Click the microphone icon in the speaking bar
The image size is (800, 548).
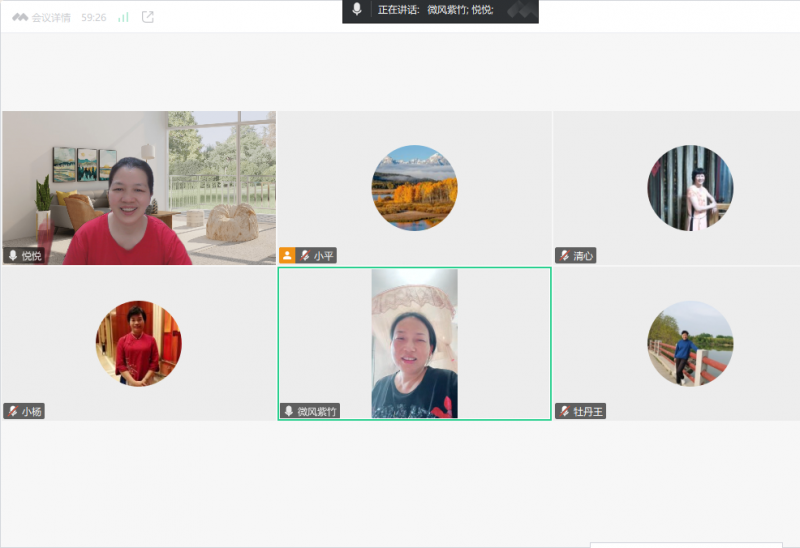[x=357, y=10]
